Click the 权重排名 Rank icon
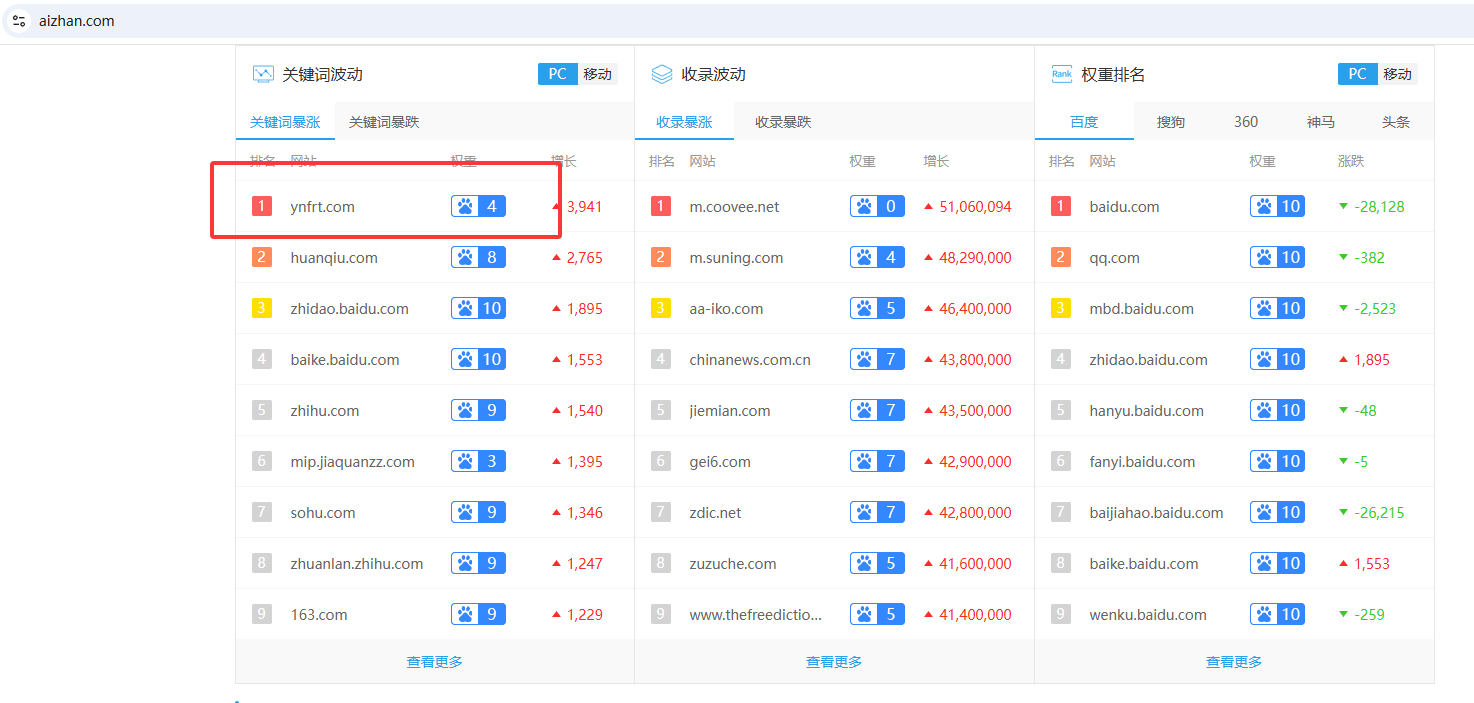This screenshot has width=1474, height=703. click(1062, 74)
